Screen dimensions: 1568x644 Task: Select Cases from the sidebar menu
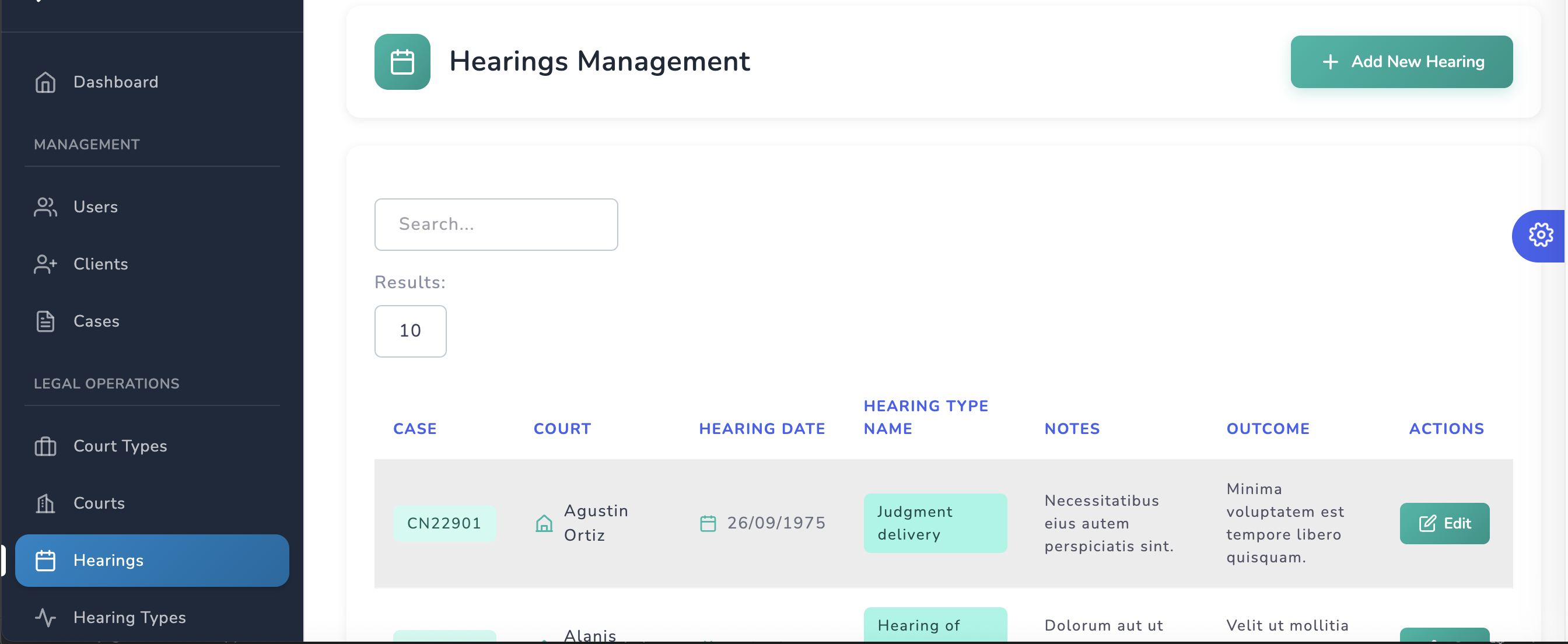coord(96,321)
